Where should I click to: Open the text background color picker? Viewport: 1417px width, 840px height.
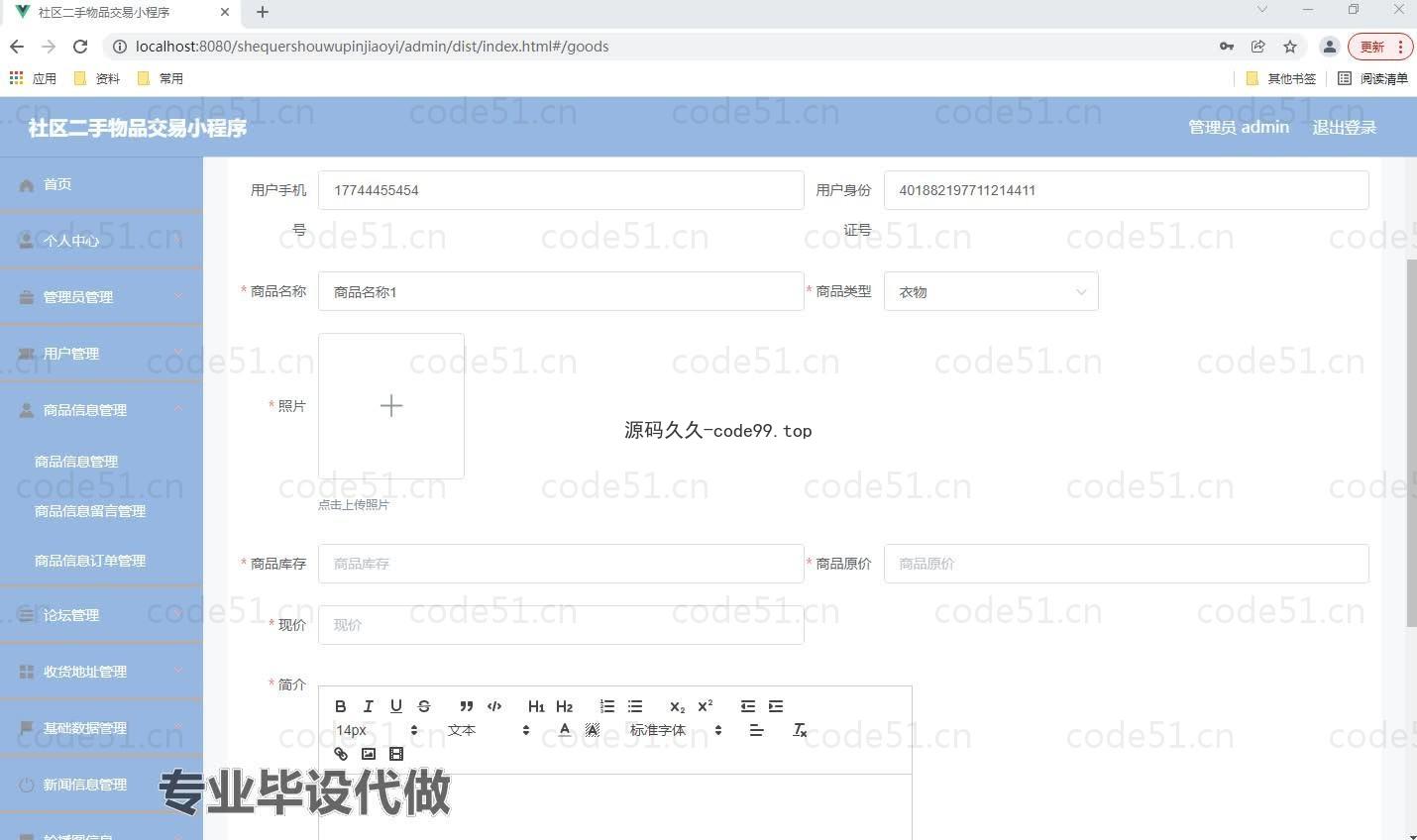coord(592,730)
